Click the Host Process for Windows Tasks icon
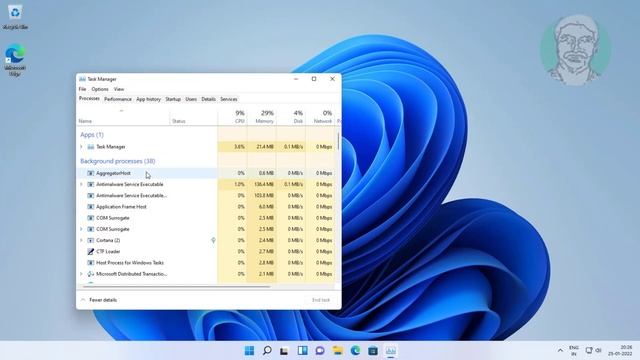The width and height of the screenshot is (640, 360). [91, 262]
